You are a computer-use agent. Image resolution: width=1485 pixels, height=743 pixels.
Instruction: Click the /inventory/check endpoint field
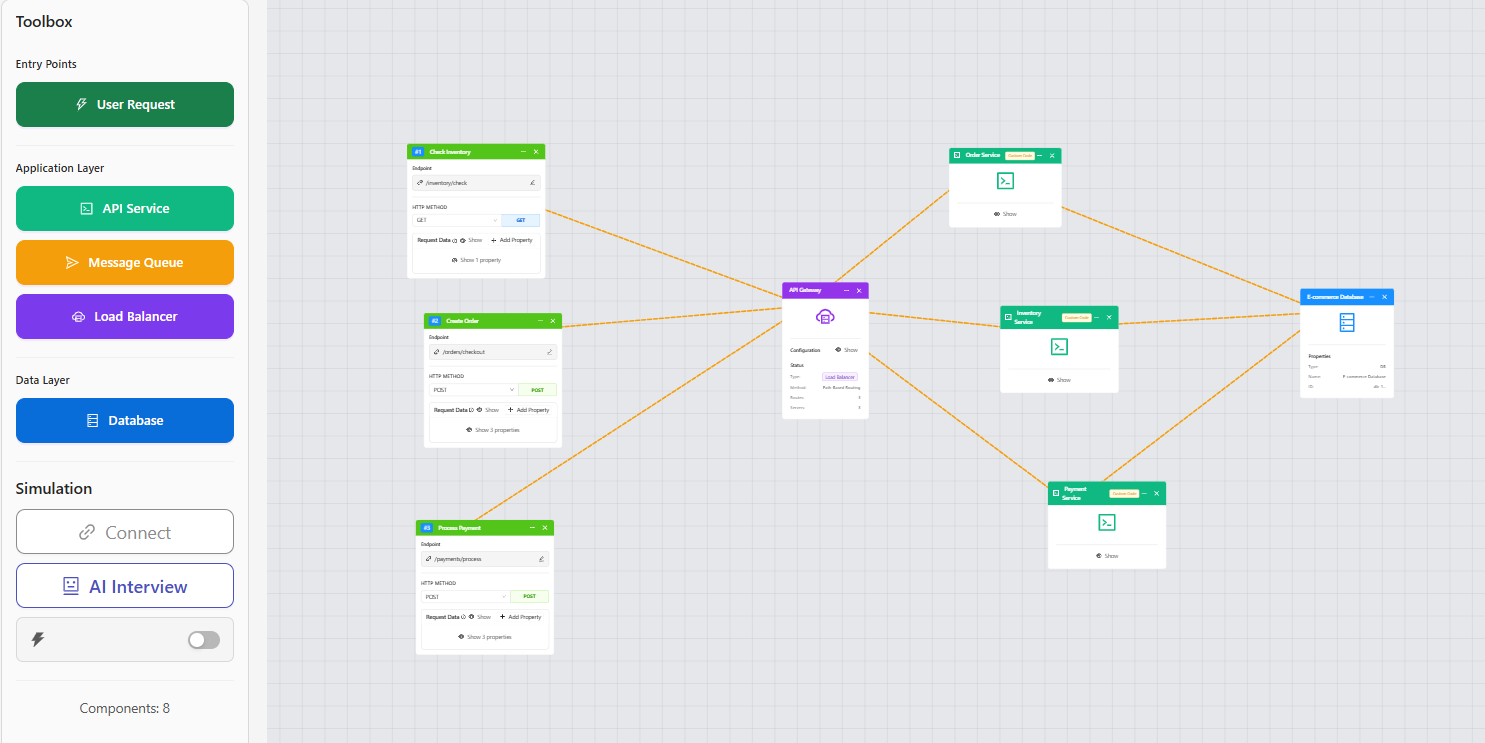pyautogui.click(x=476, y=183)
